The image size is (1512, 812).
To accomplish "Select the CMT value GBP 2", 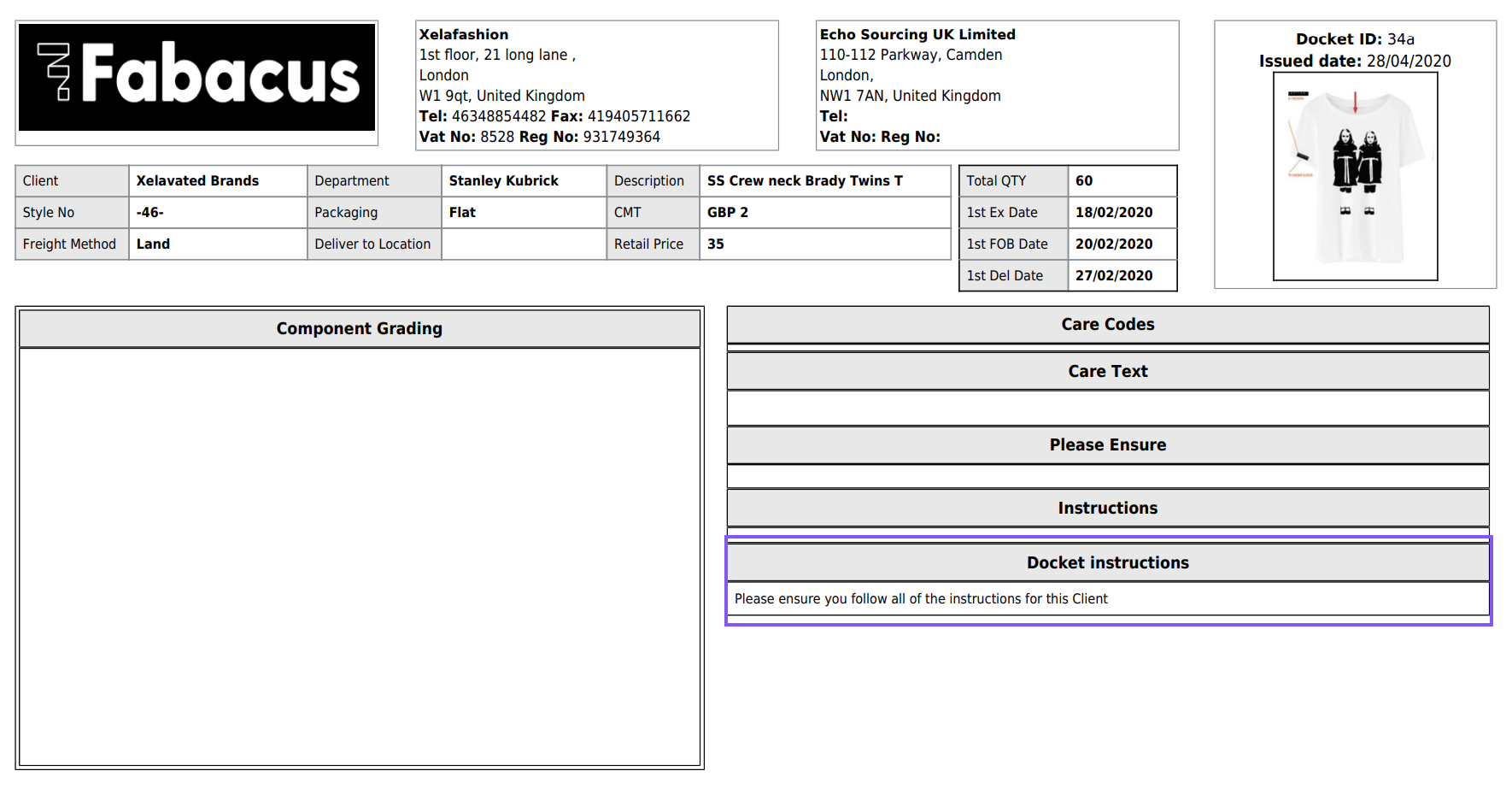I will (727, 213).
